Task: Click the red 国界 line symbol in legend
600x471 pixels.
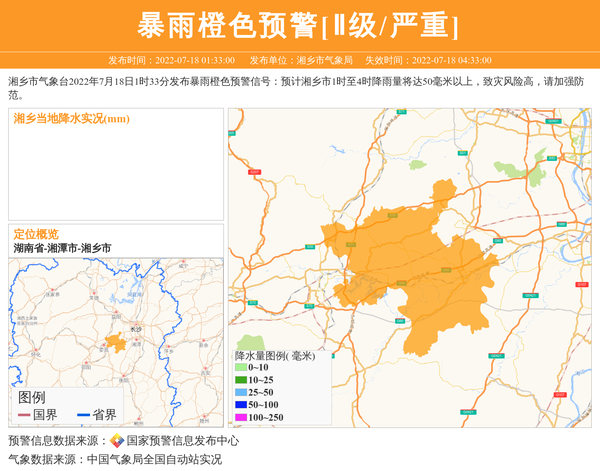Action: coord(24,415)
